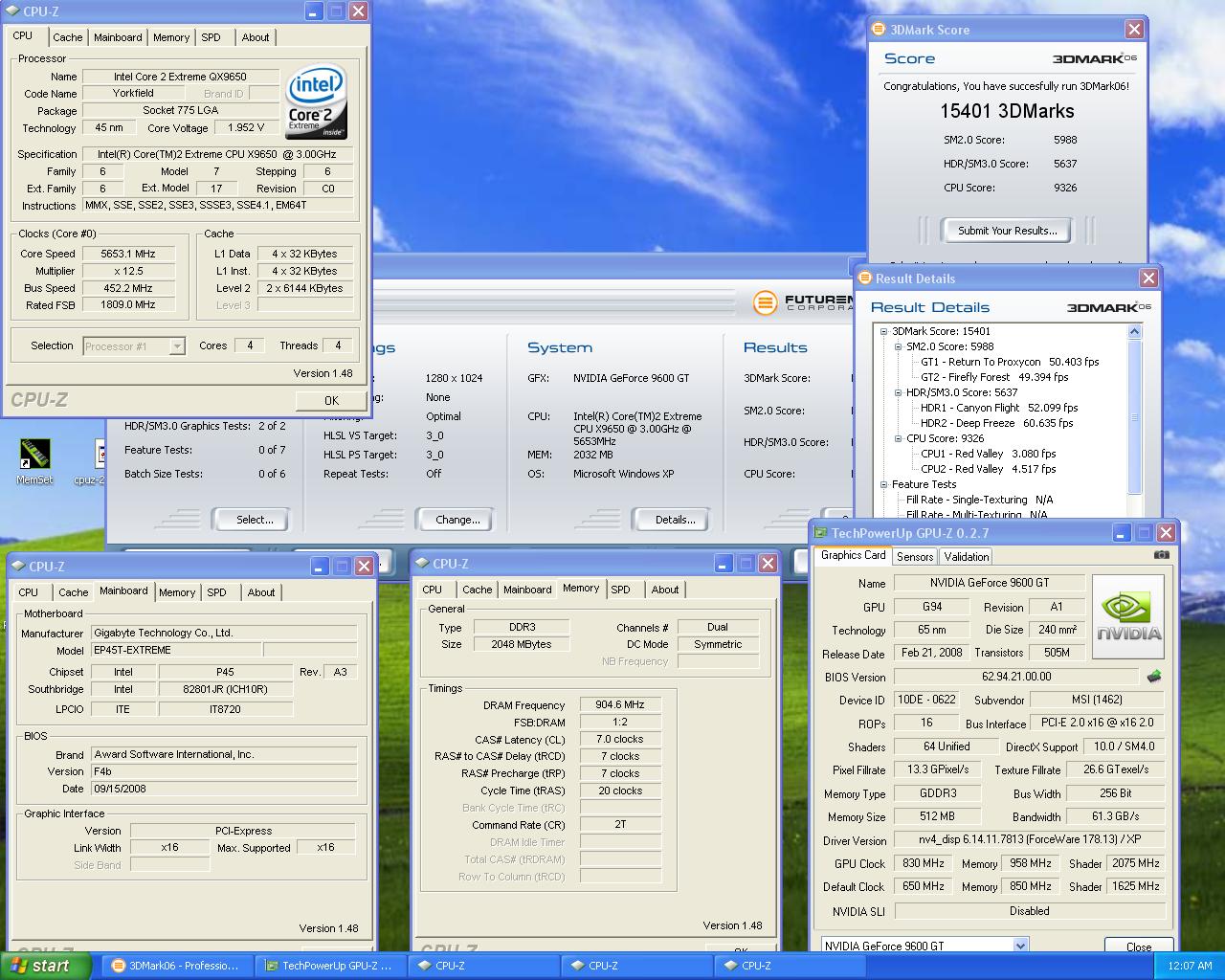This screenshot has height=980, width=1225.
Task: Select HDR2 - Deep Freeze row
Action: tap(996, 423)
